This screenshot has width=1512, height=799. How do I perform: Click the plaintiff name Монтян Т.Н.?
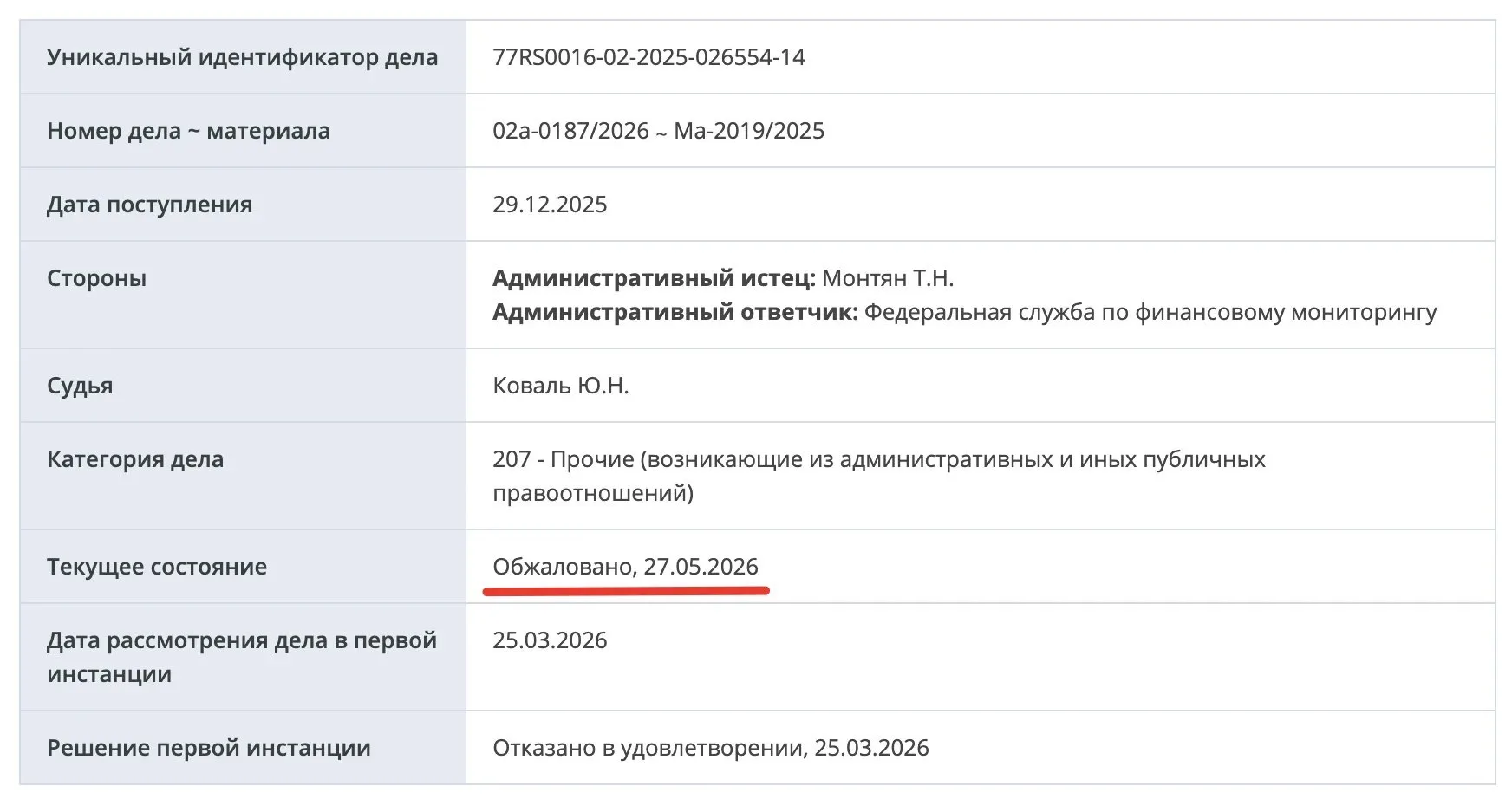click(x=888, y=278)
